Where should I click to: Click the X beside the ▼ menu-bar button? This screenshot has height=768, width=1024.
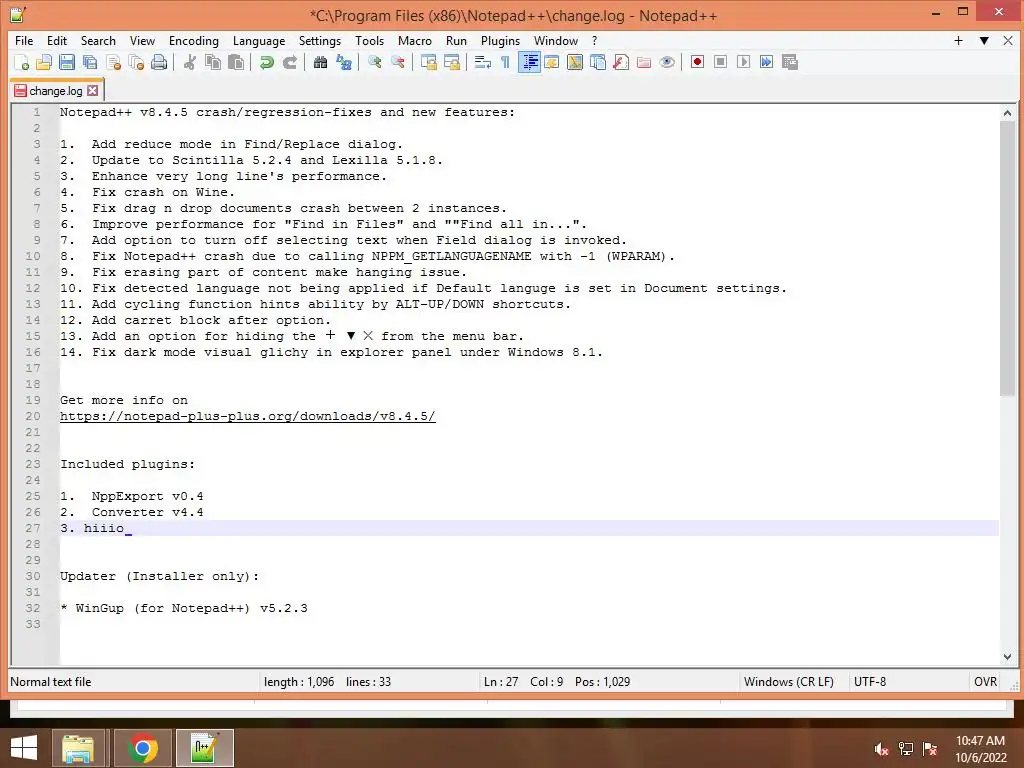[x=1008, y=40]
